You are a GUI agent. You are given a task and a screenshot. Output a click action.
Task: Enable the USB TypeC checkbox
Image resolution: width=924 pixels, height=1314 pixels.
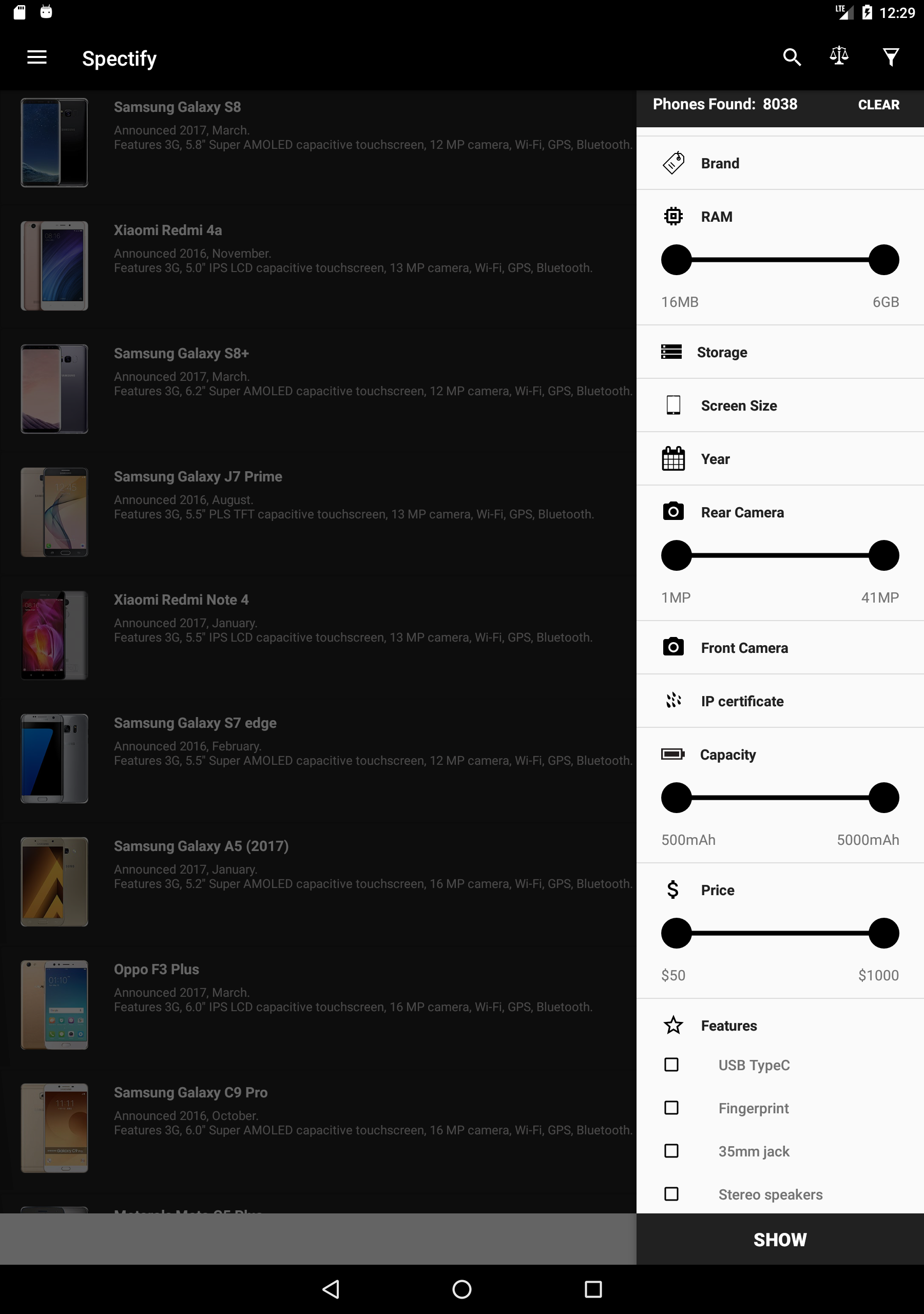tap(671, 1065)
